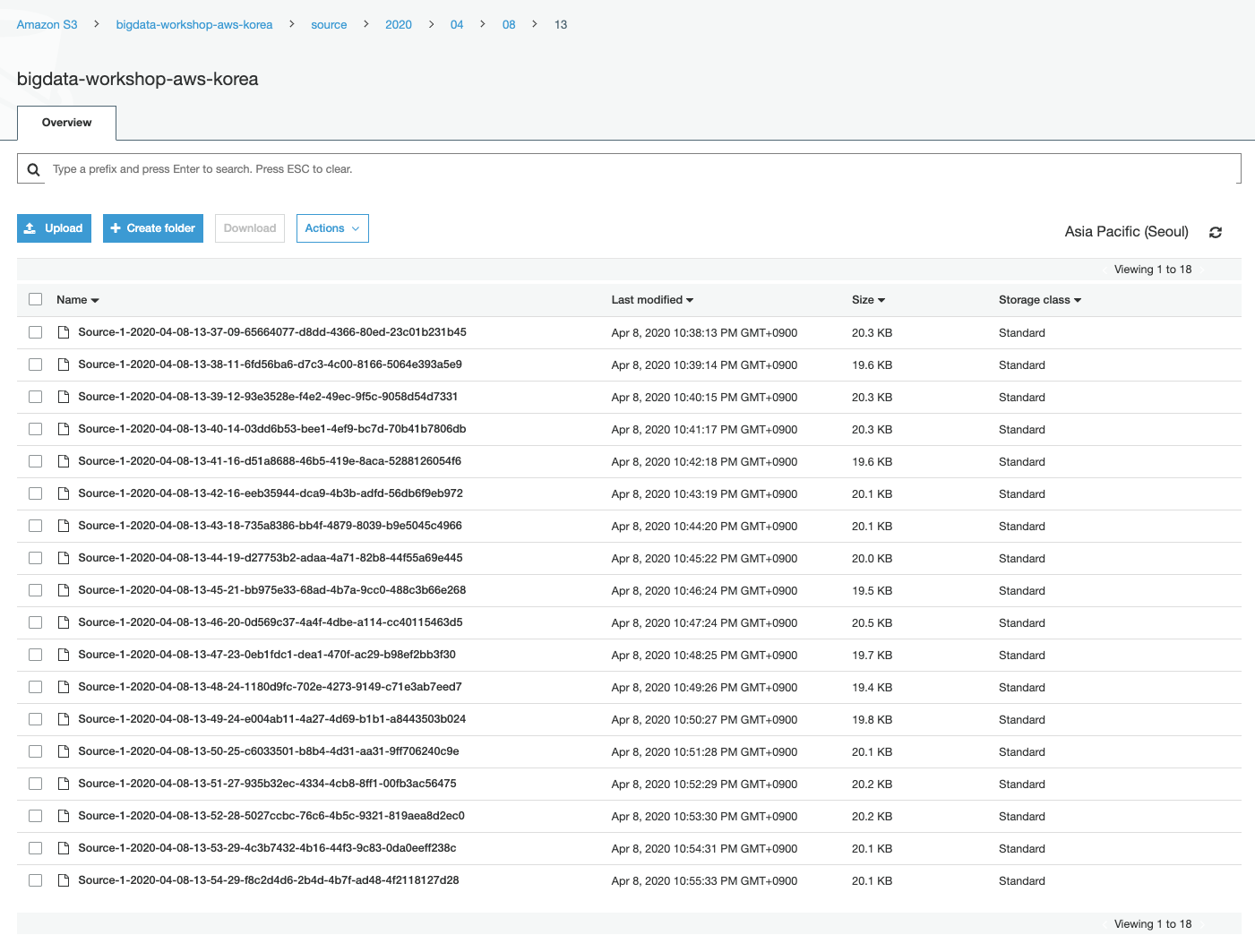Click file icon for Source-1-2020-04-08-13-54-29 object
The image size is (1255, 952).
[64, 880]
